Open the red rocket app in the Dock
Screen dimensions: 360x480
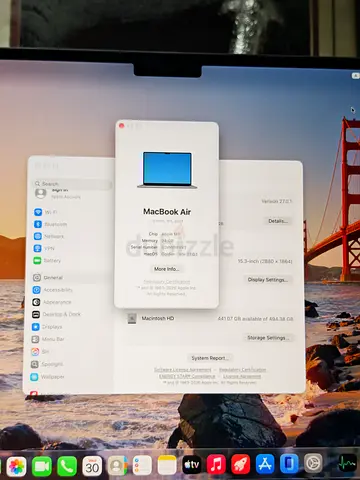tap(241, 464)
